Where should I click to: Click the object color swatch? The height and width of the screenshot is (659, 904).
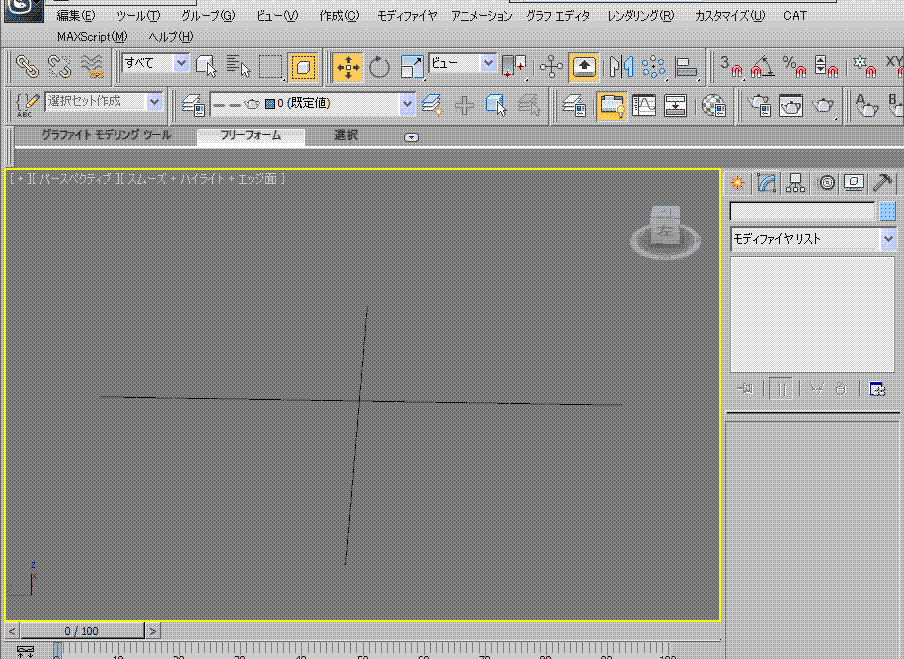887,211
